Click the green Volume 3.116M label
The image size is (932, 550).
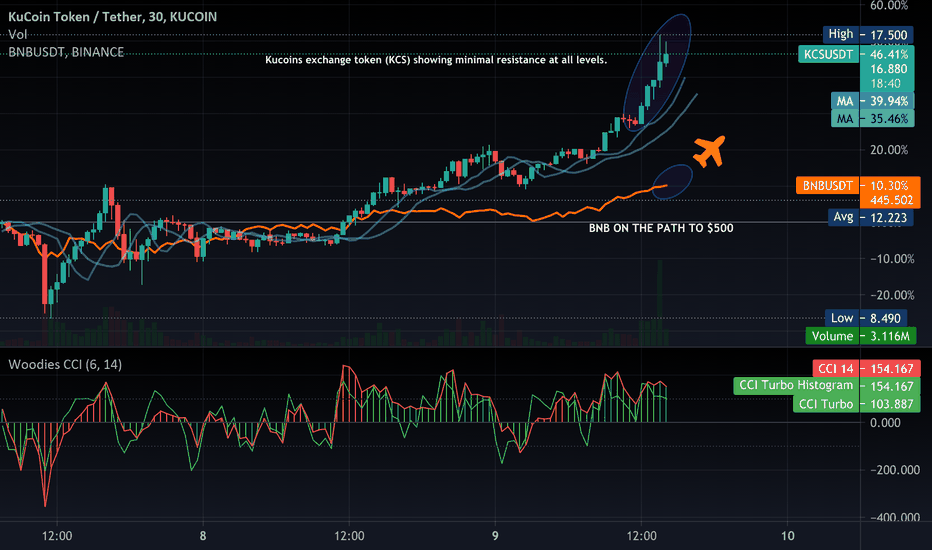(x=861, y=336)
